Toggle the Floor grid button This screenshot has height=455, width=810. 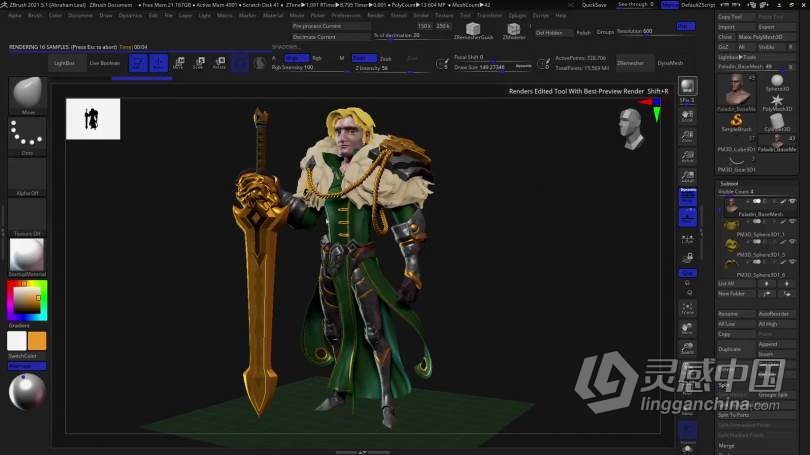pyautogui.click(x=688, y=217)
